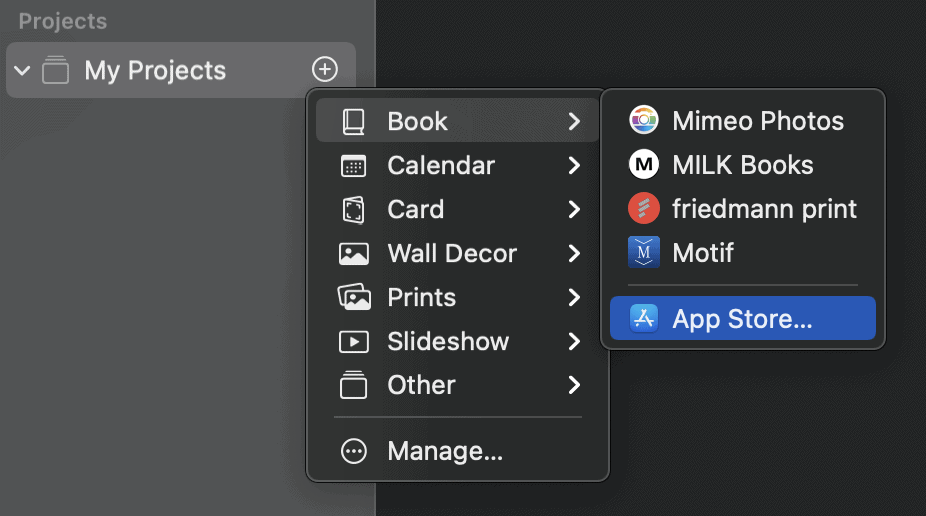Click the add project plus icon
This screenshot has height=516, width=926.
pos(325,70)
